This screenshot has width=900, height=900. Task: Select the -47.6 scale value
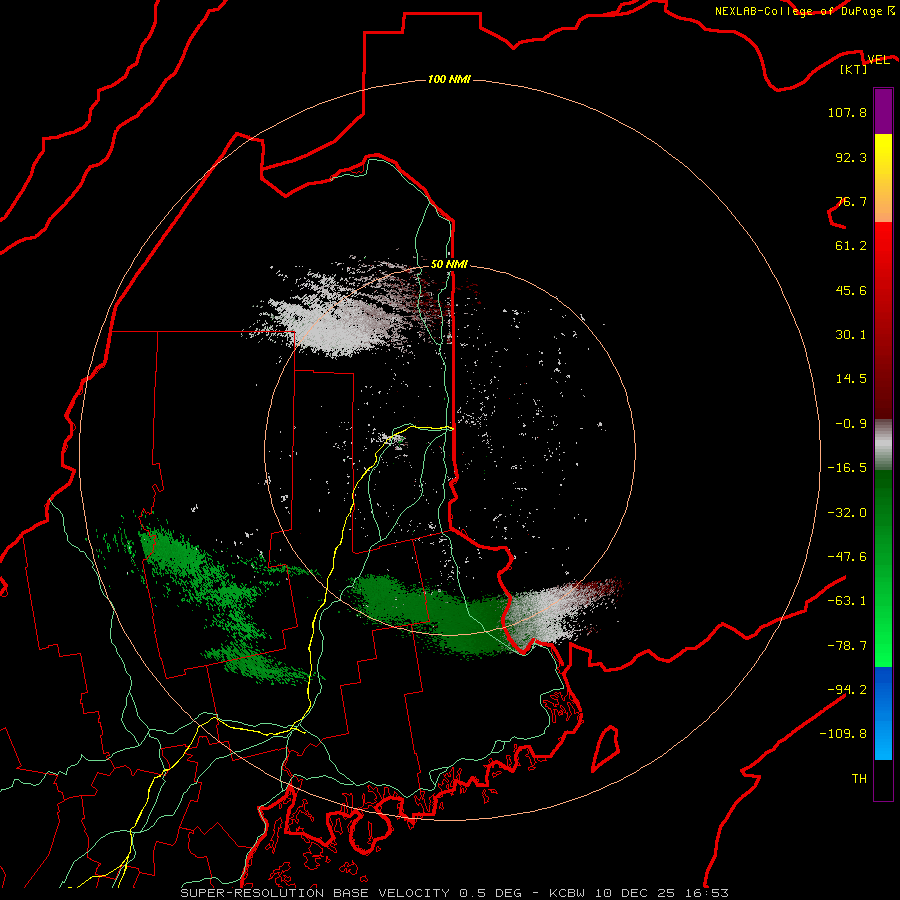tap(847, 557)
